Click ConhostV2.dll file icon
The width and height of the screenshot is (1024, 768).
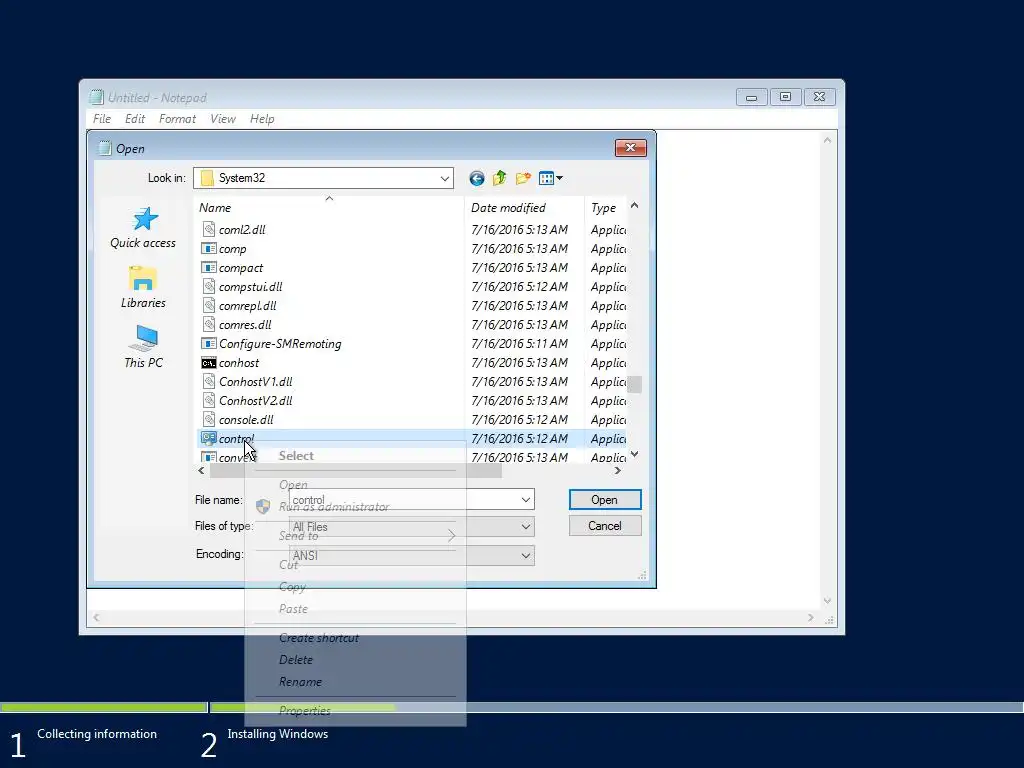pyautogui.click(x=208, y=400)
